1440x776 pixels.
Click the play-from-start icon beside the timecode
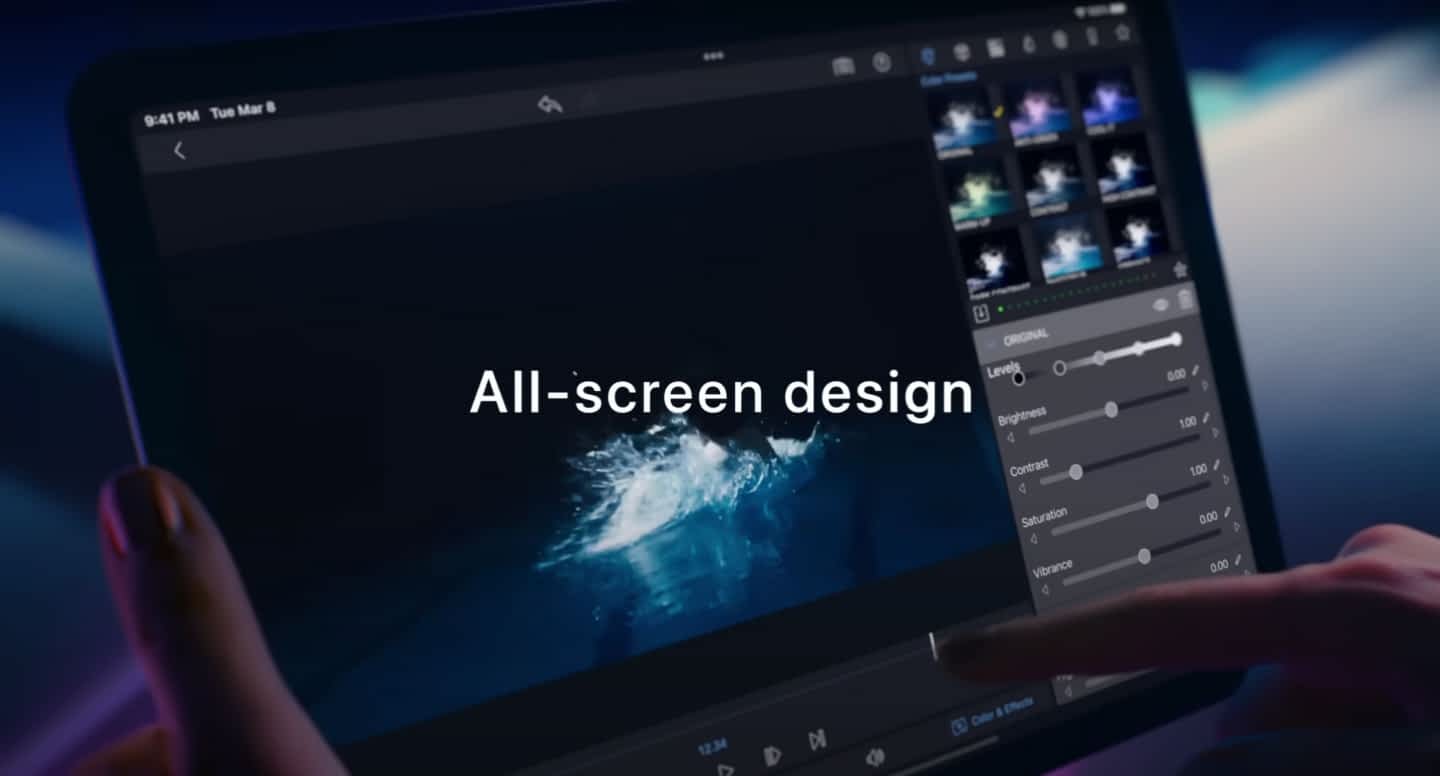pos(772,757)
